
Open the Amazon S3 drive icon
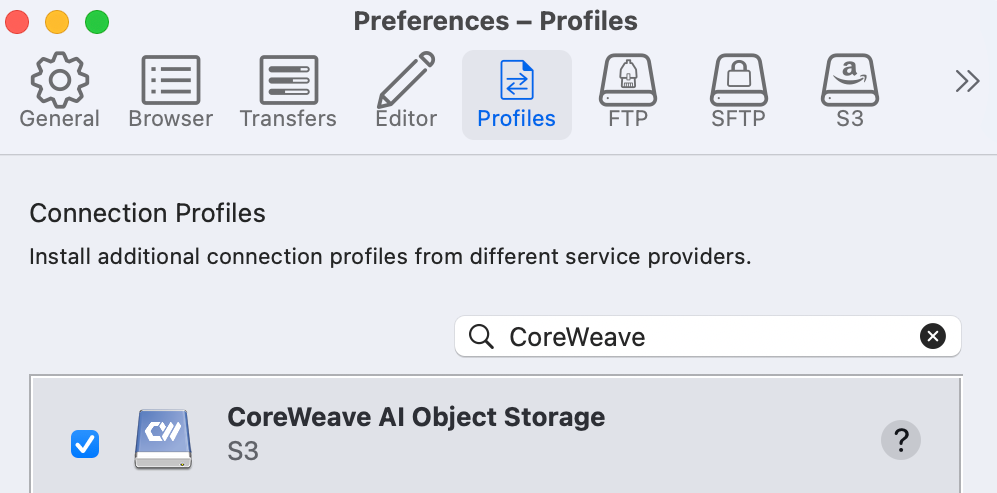point(849,80)
